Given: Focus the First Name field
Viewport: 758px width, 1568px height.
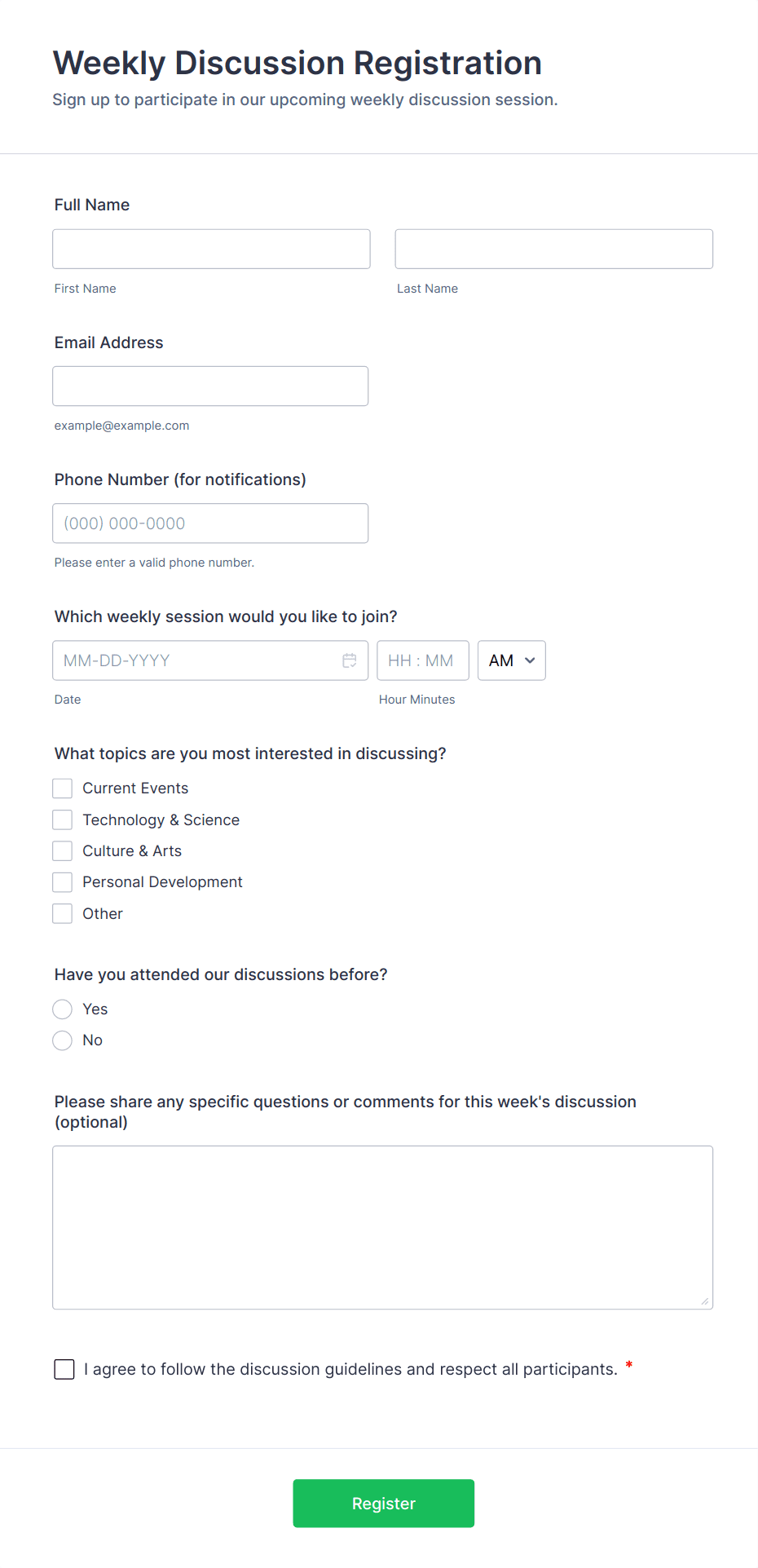Looking at the screenshot, I should click(x=211, y=249).
